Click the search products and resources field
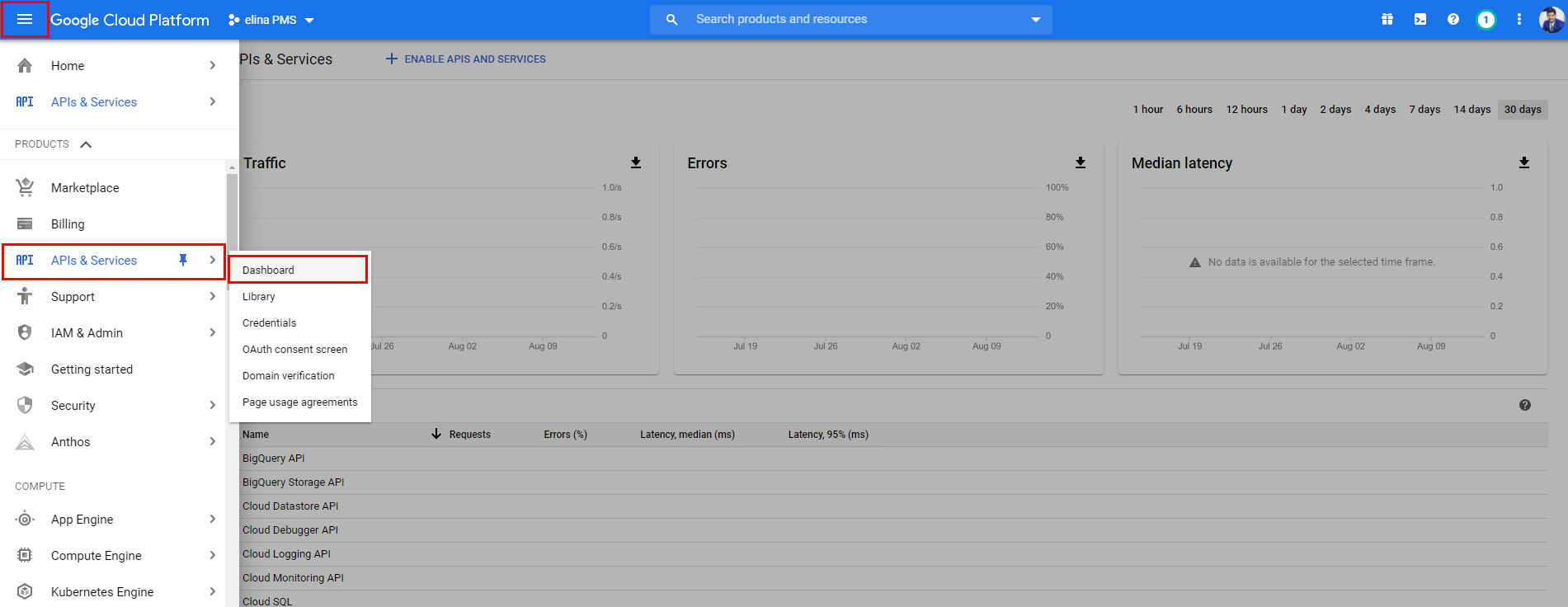1568x607 pixels. (x=851, y=19)
